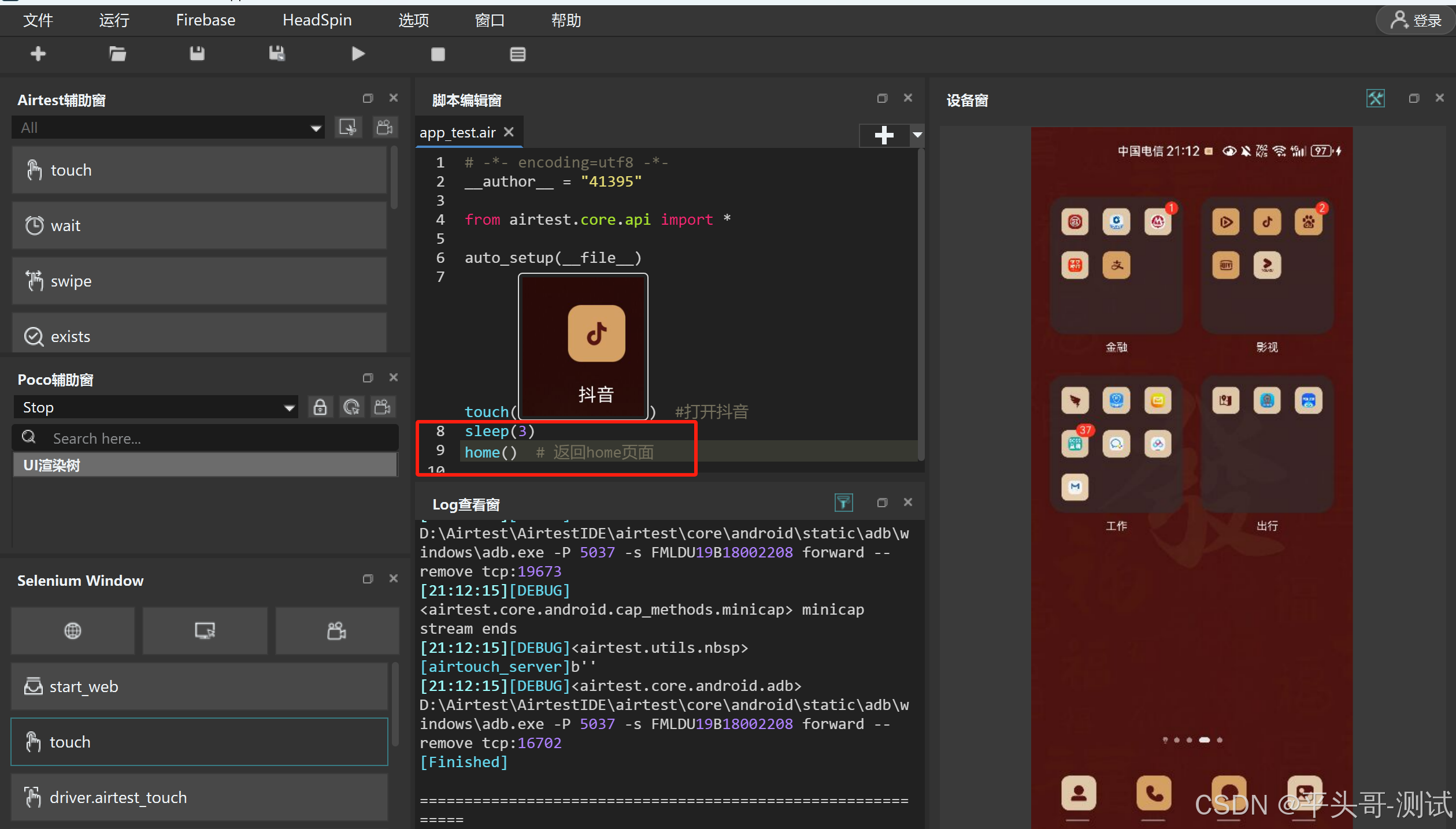Click the swipe command button
Image resolution: width=1456 pixels, height=829 pixels.
199,281
